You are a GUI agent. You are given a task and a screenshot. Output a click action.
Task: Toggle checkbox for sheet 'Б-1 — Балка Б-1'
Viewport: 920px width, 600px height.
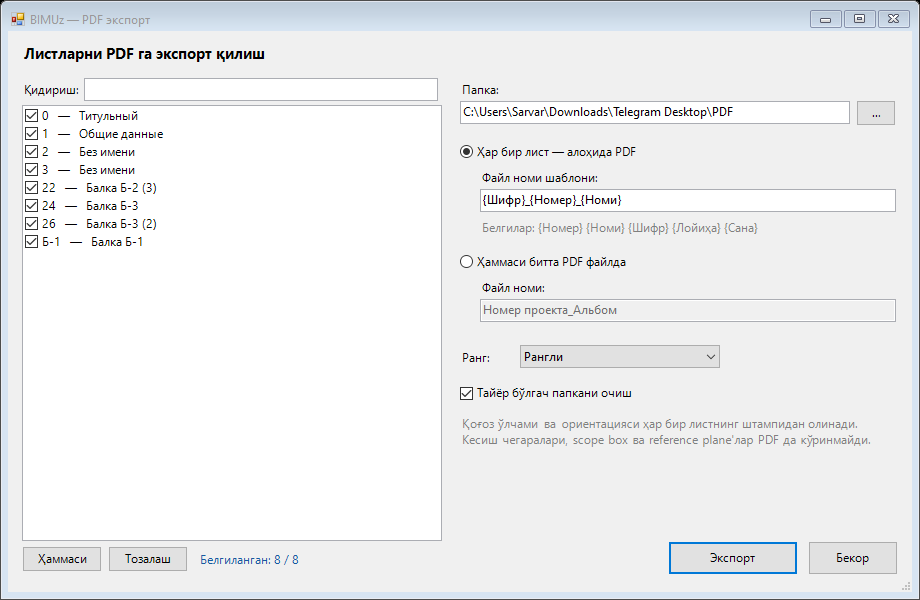(32, 242)
